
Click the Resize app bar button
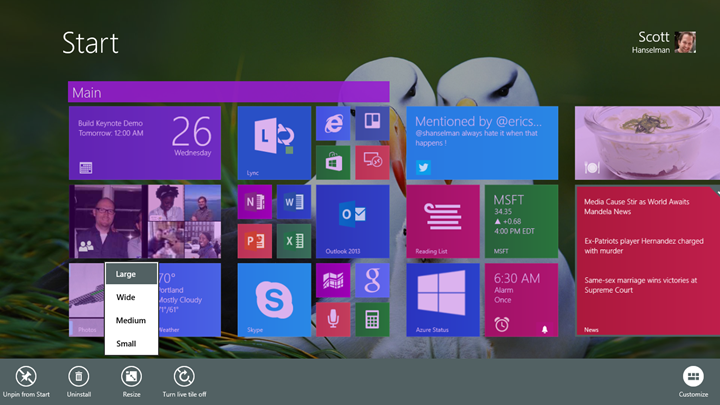pyautogui.click(x=131, y=382)
